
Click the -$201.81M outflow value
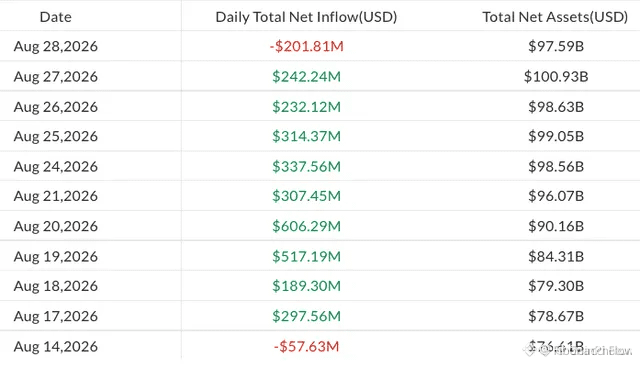[x=306, y=46]
